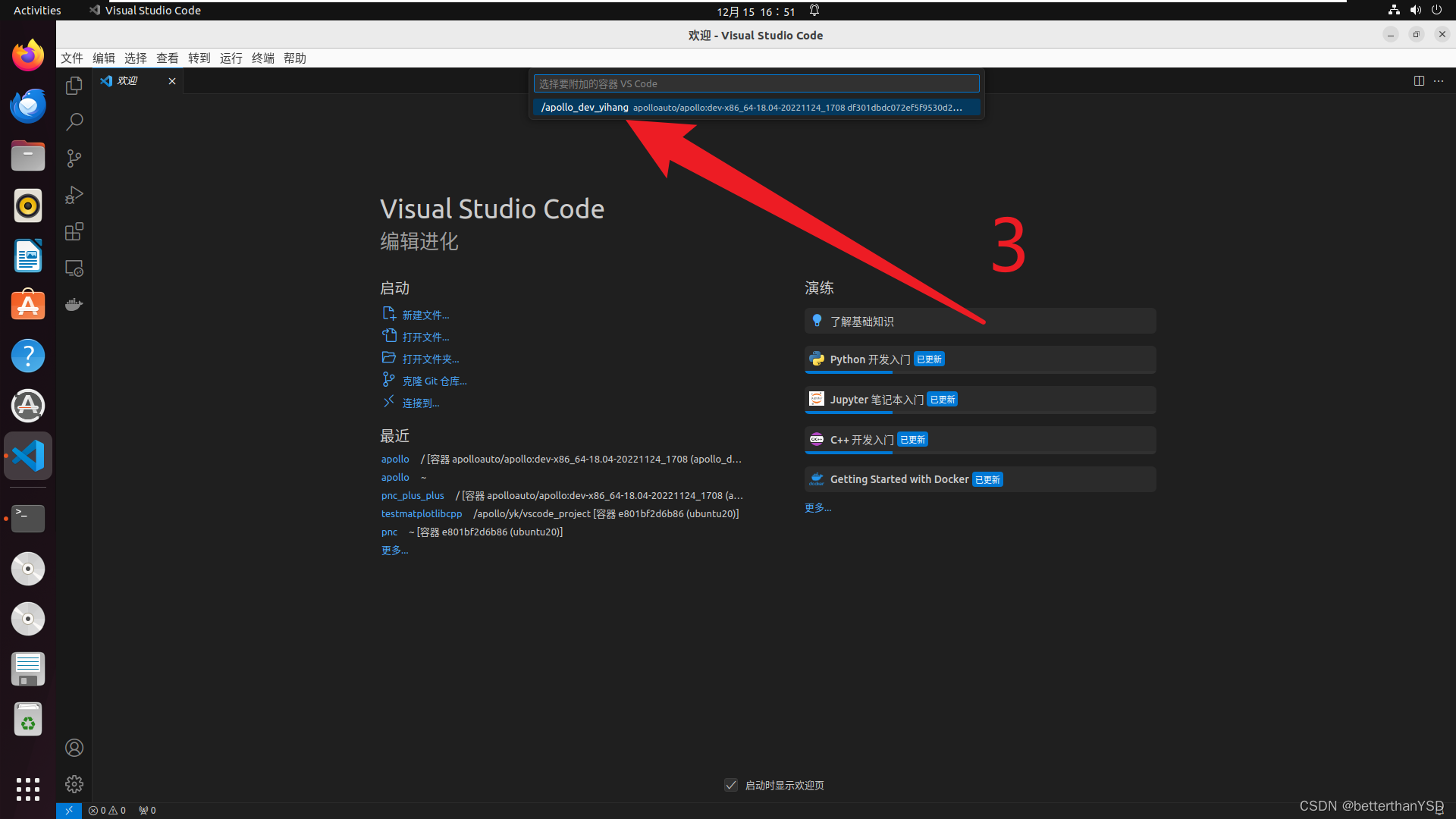Open the Source Control view icon
Screen dimensions: 1456x819
[x=74, y=158]
